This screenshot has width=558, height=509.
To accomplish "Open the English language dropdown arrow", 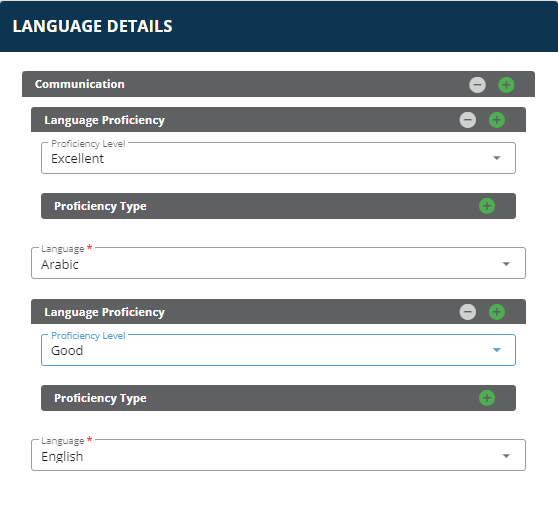I will point(506,456).
